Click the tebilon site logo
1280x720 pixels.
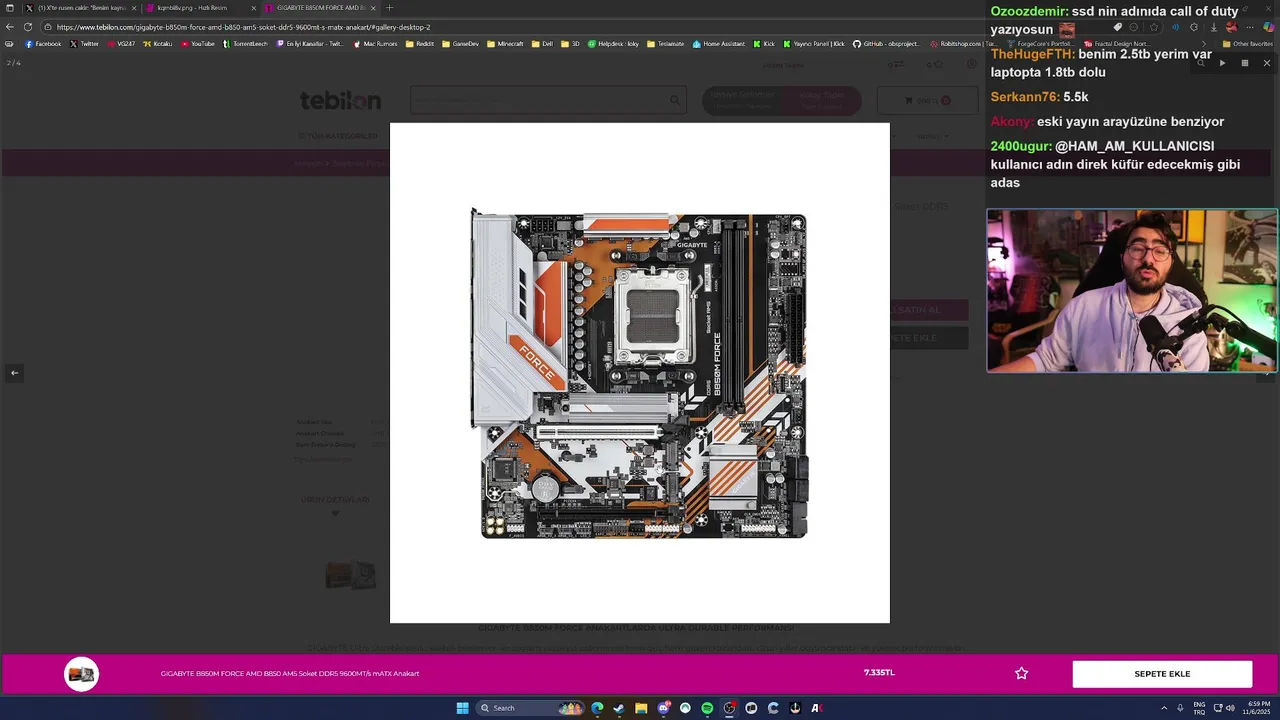340,100
